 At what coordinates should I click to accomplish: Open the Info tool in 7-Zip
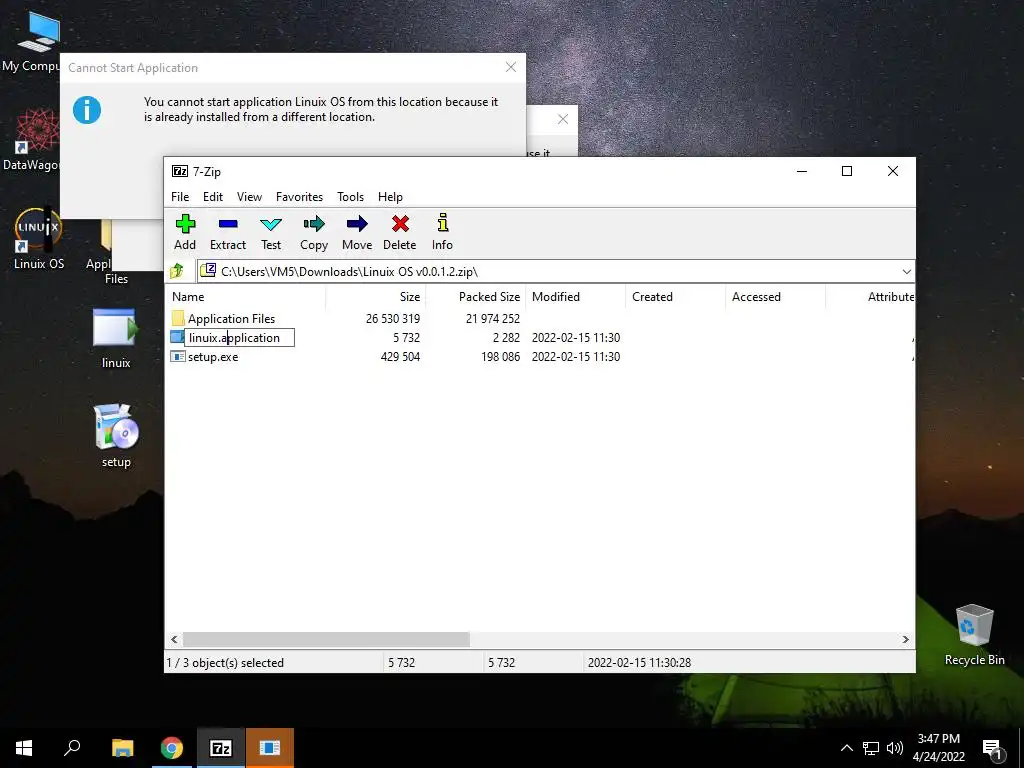coord(442,232)
